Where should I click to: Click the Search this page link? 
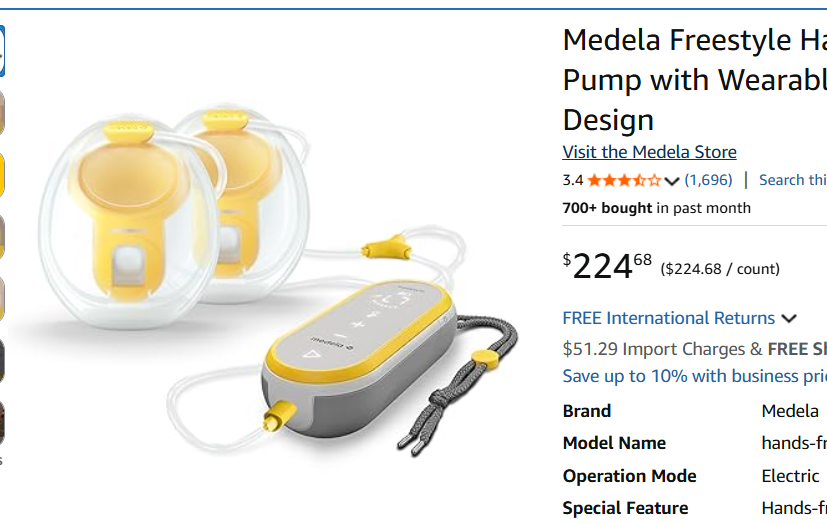point(793,180)
